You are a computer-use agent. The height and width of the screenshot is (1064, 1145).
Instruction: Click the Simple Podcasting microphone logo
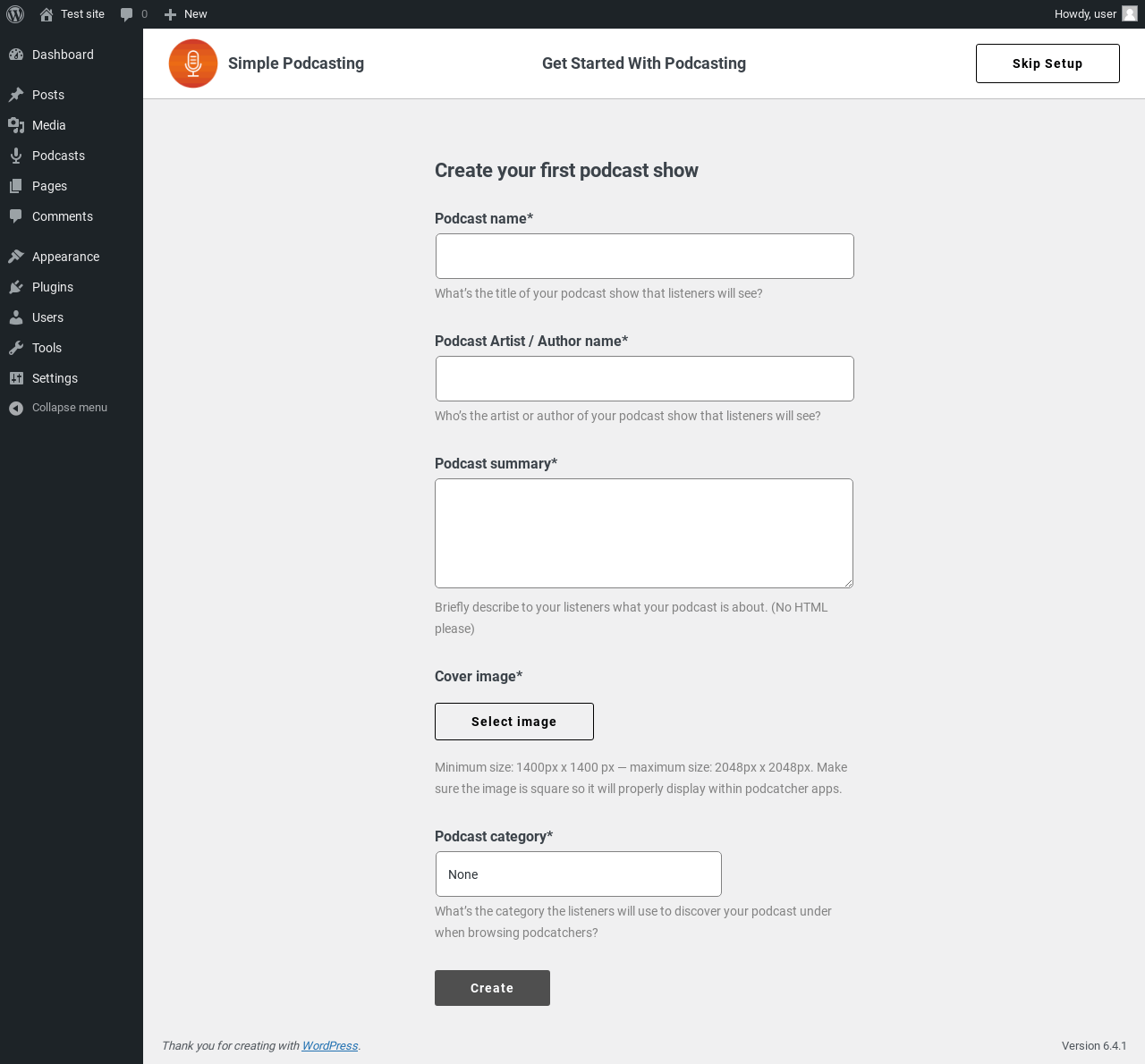(193, 63)
